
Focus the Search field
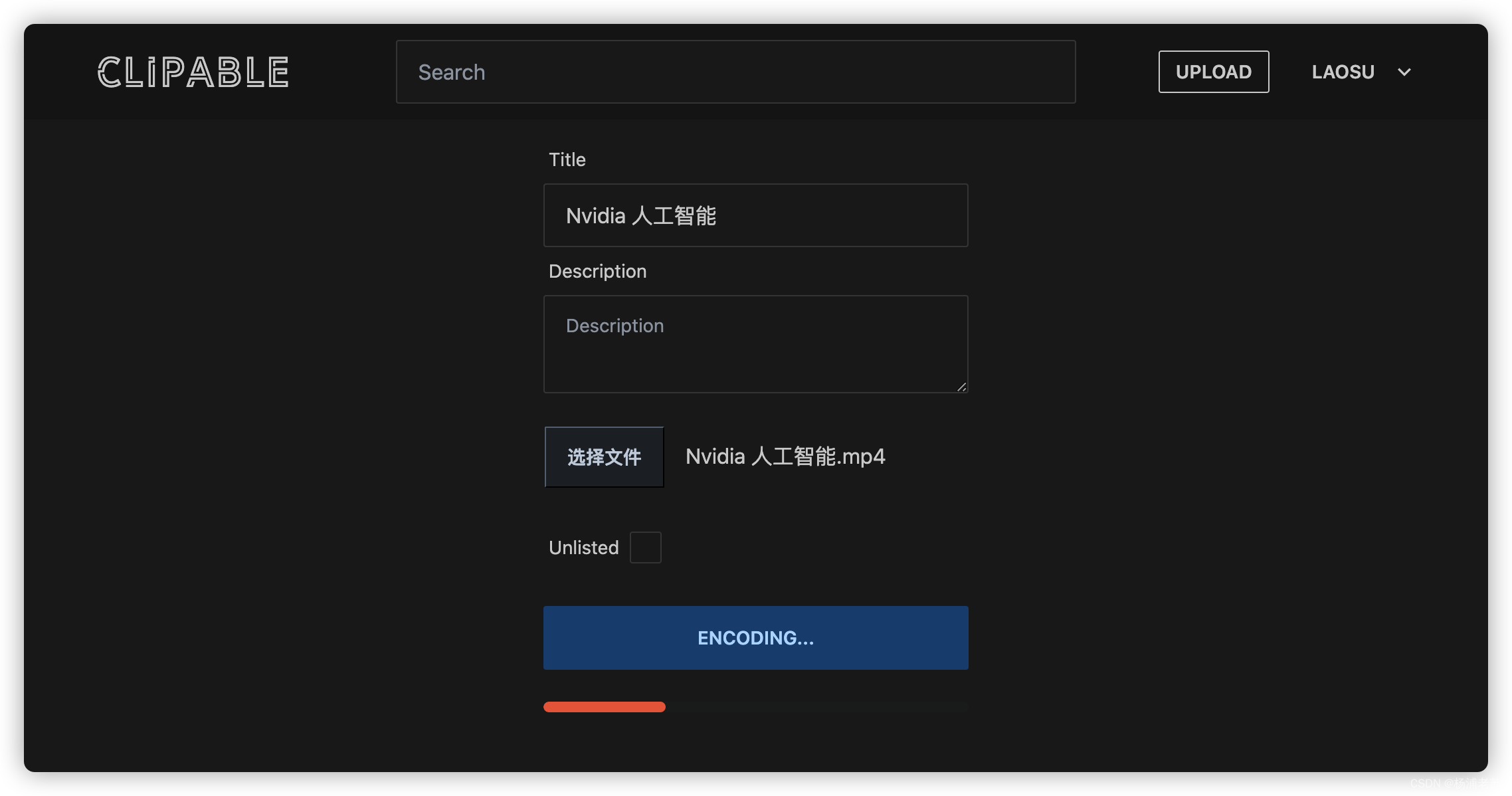(x=735, y=72)
